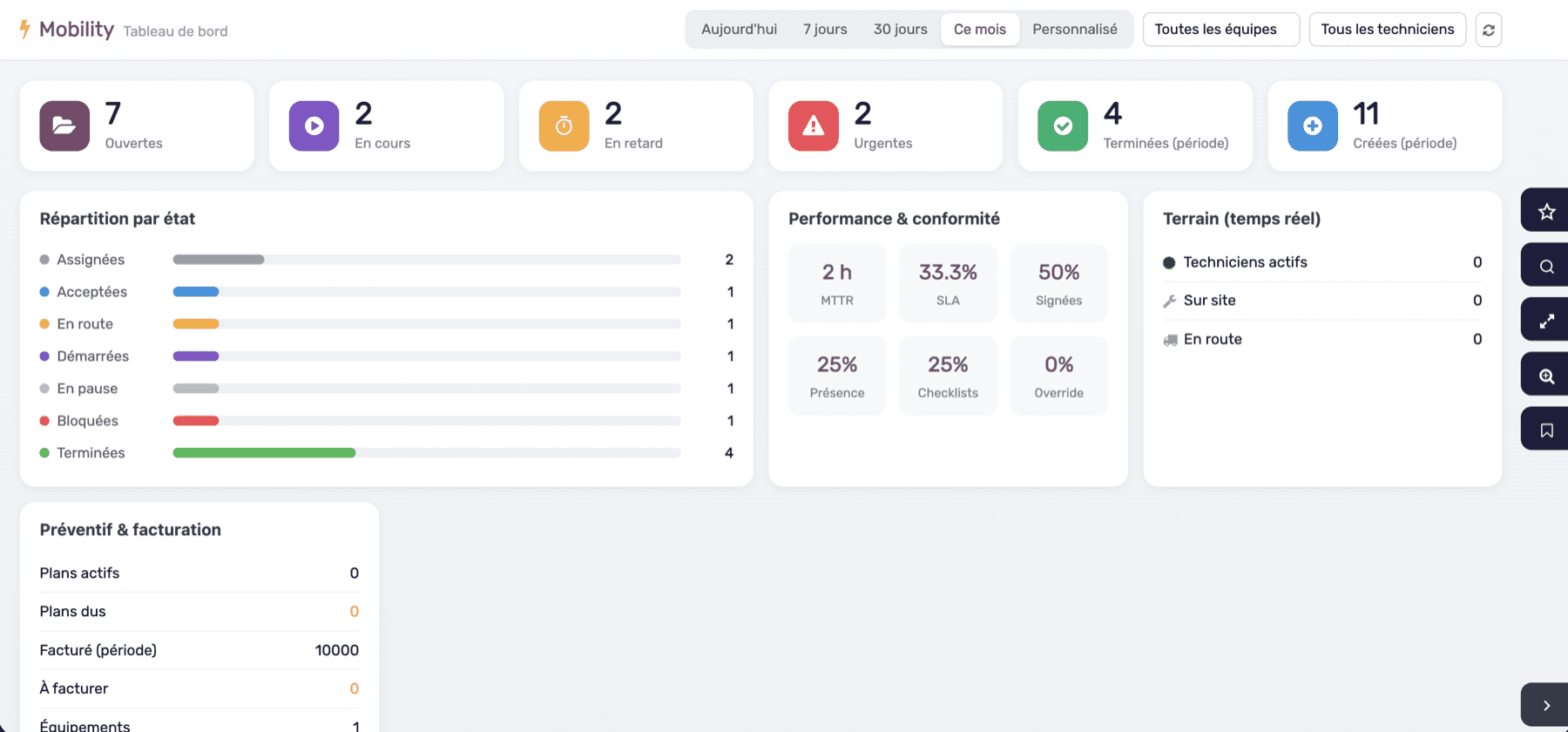The width and height of the screenshot is (1568, 732).
Task: Click the Facturé (période) value 10000
Action: pos(336,650)
